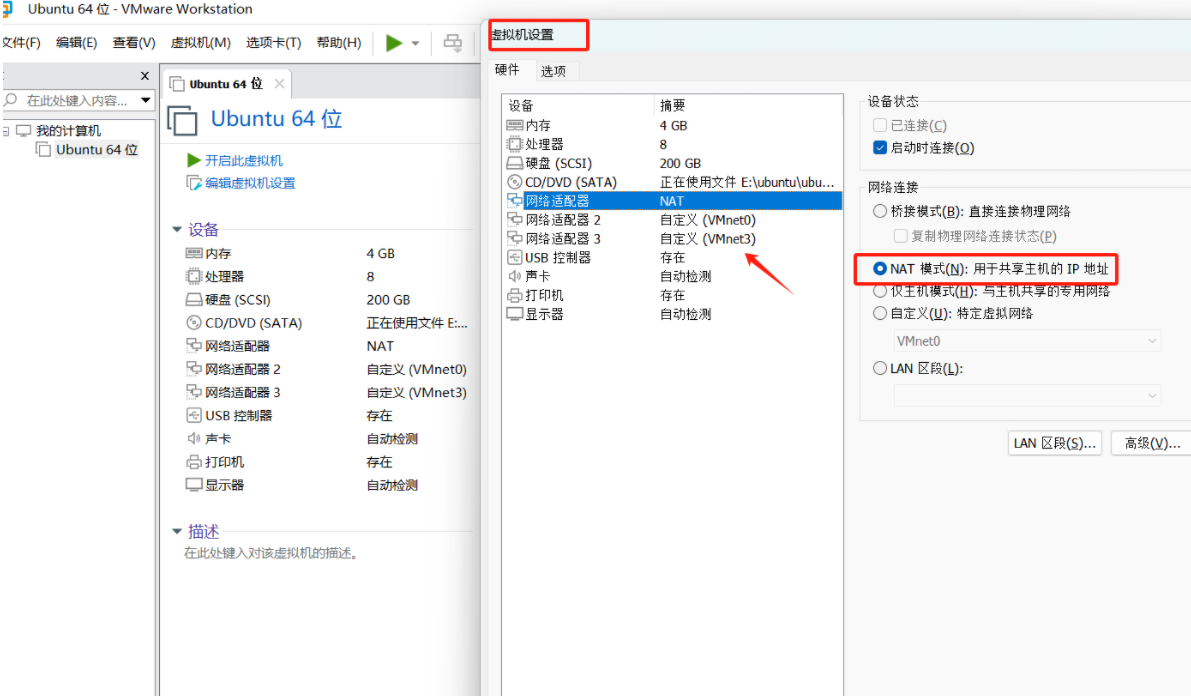Select LAN 区段(L) radio button
This screenshot has width=1191, height=696.
880,368
